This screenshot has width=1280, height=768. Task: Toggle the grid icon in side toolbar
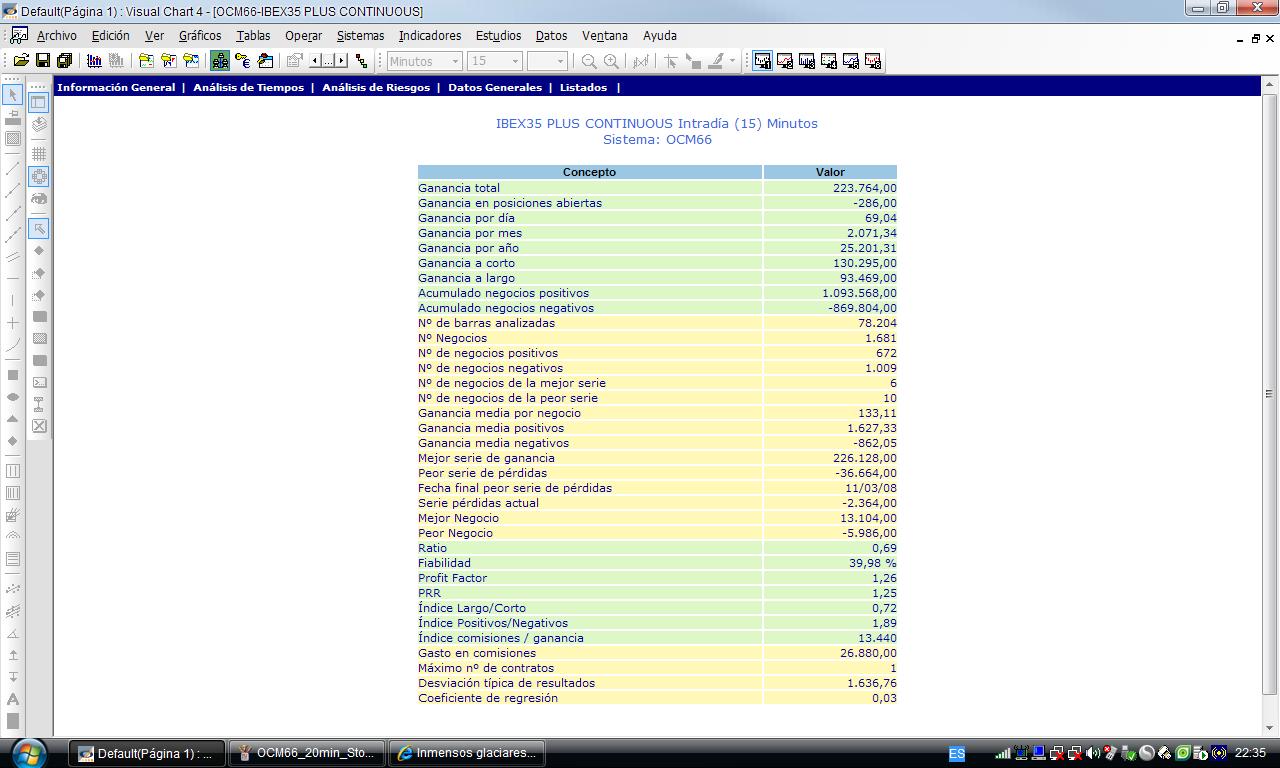(39, 154)
